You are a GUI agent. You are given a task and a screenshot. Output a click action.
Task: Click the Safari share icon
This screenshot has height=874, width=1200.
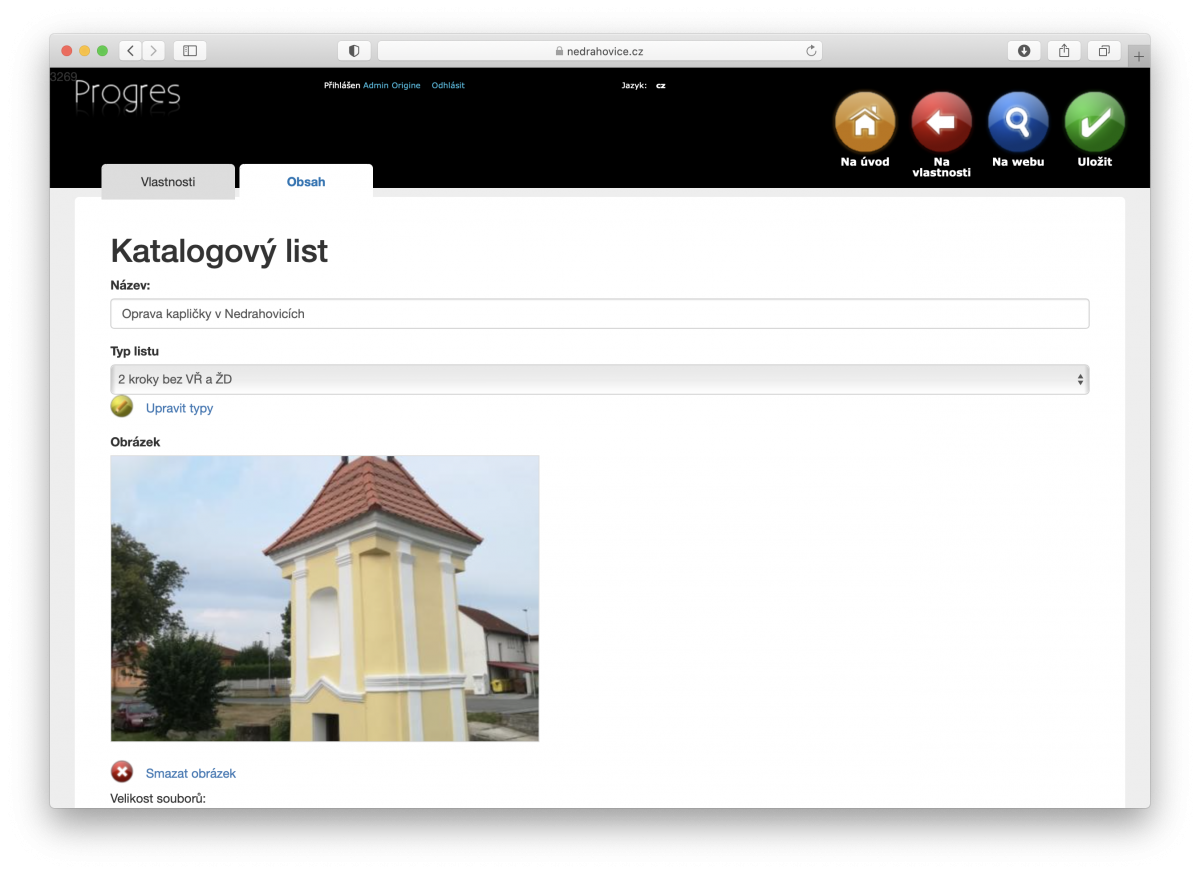1063,50
